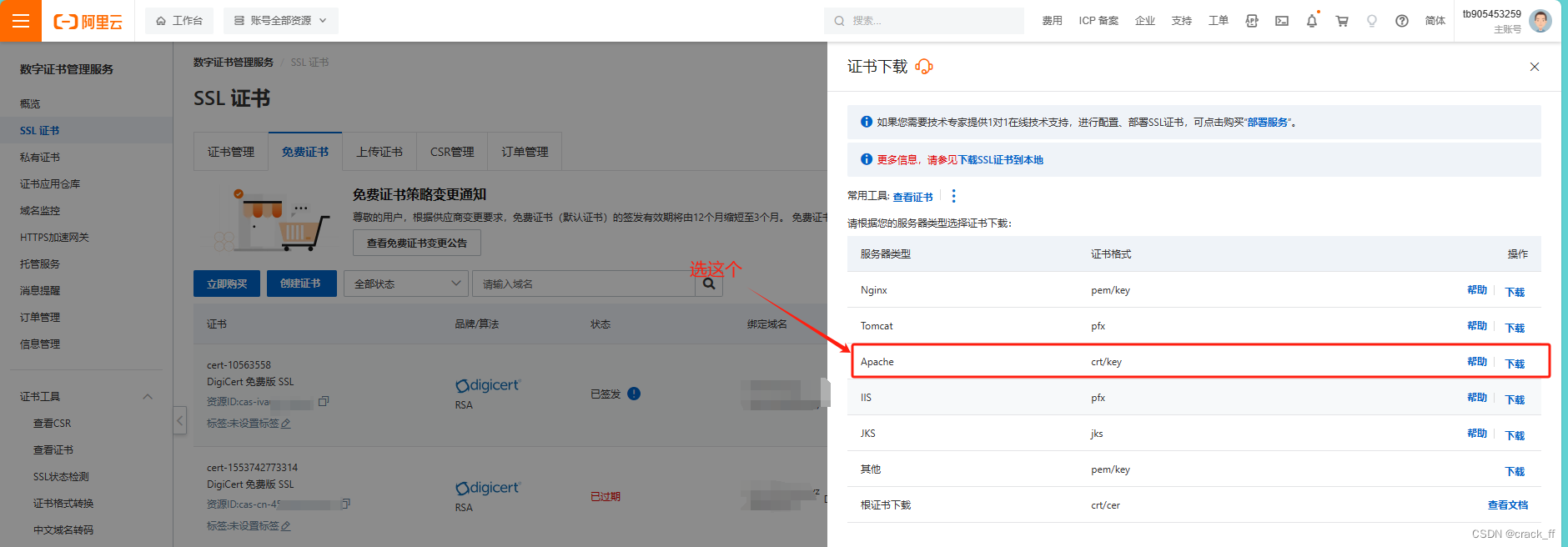Click 数字证书管理服务 breadcrumb
Screen dimensions: 1568x547
tap(234, 63)
